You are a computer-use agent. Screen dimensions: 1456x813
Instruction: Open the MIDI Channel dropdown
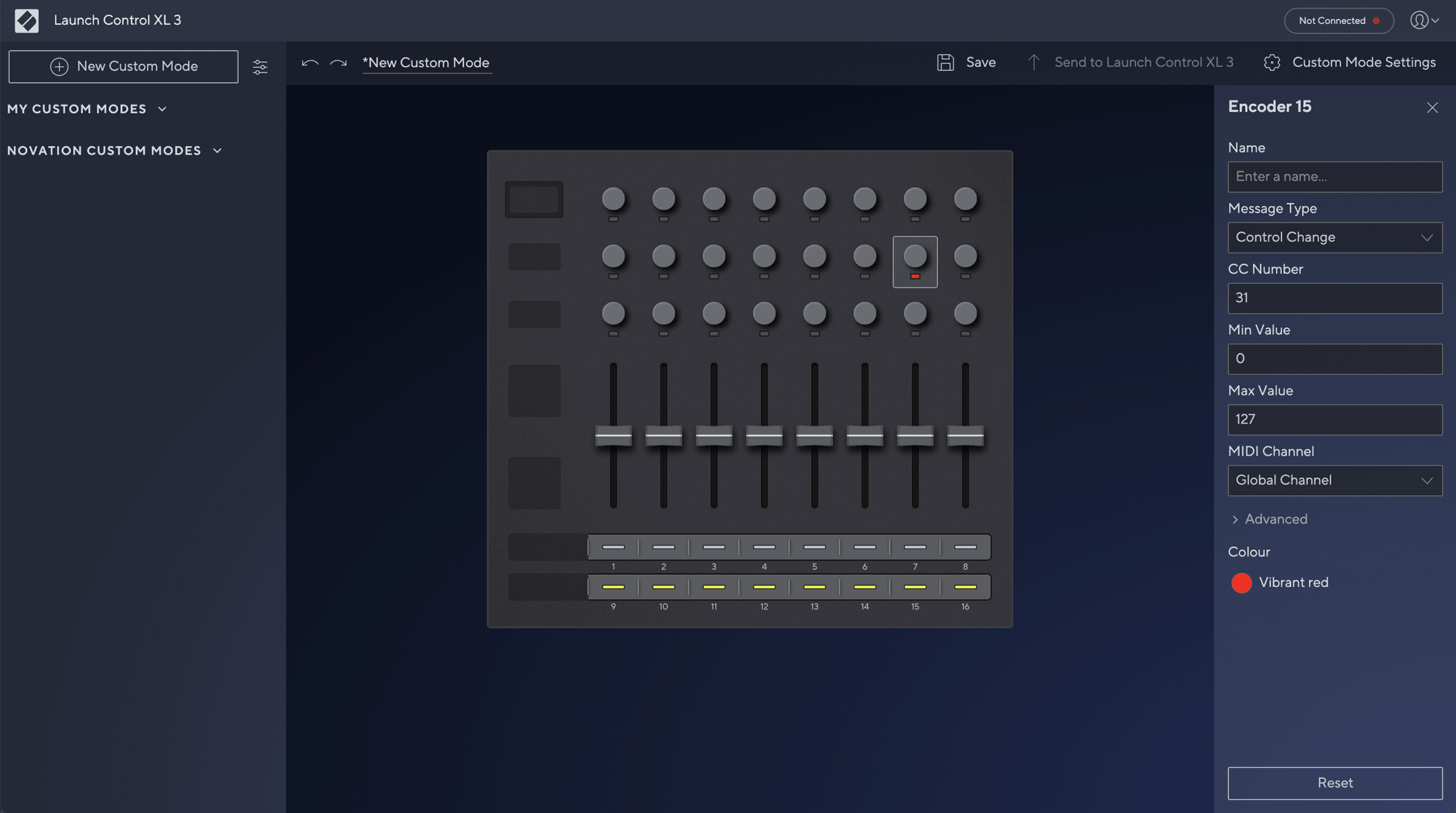[1334, 480]
